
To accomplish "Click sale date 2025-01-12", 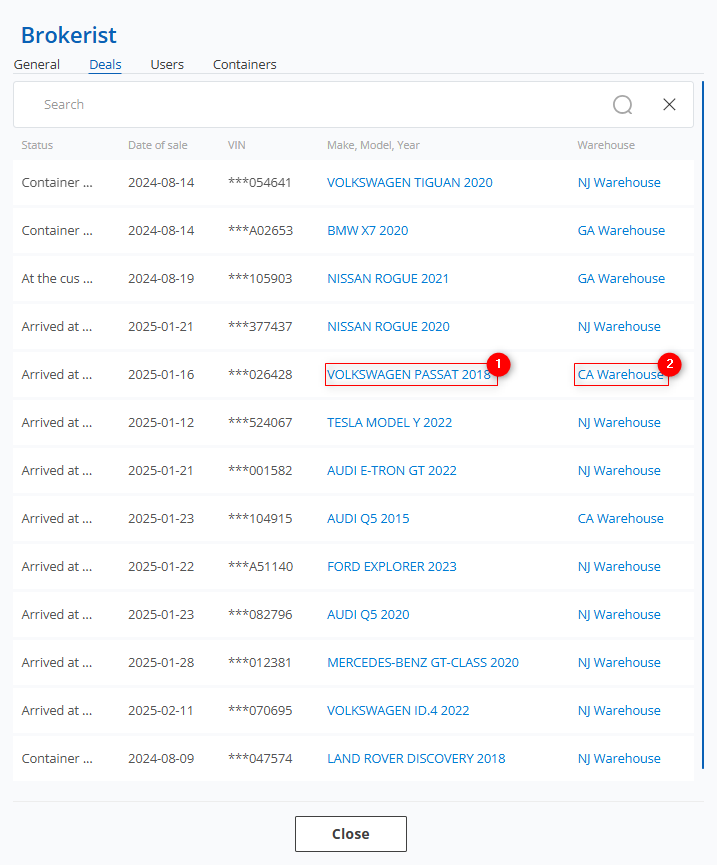I will click(161, 423).
